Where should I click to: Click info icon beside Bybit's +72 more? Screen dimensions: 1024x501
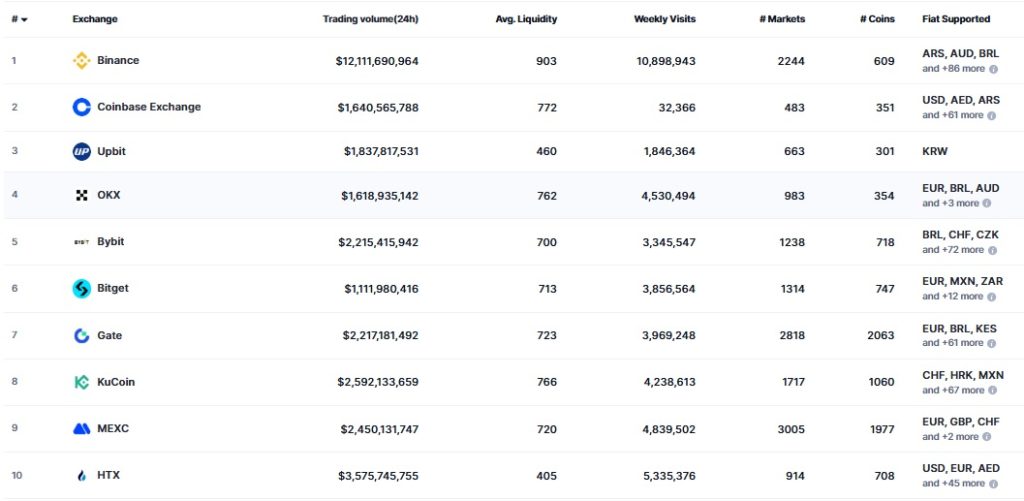[992, 250]
